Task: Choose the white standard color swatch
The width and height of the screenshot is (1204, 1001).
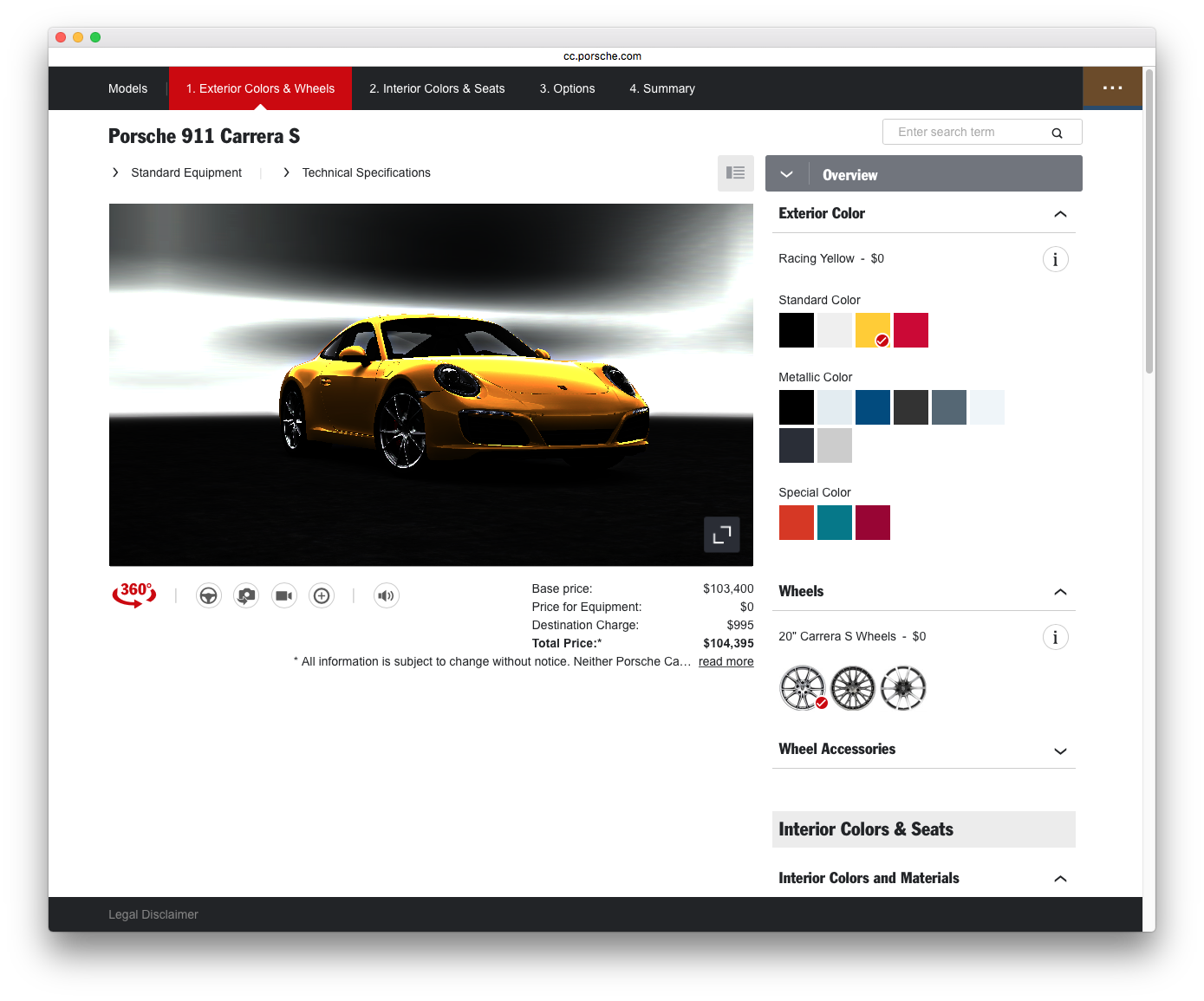Action: 835,330
